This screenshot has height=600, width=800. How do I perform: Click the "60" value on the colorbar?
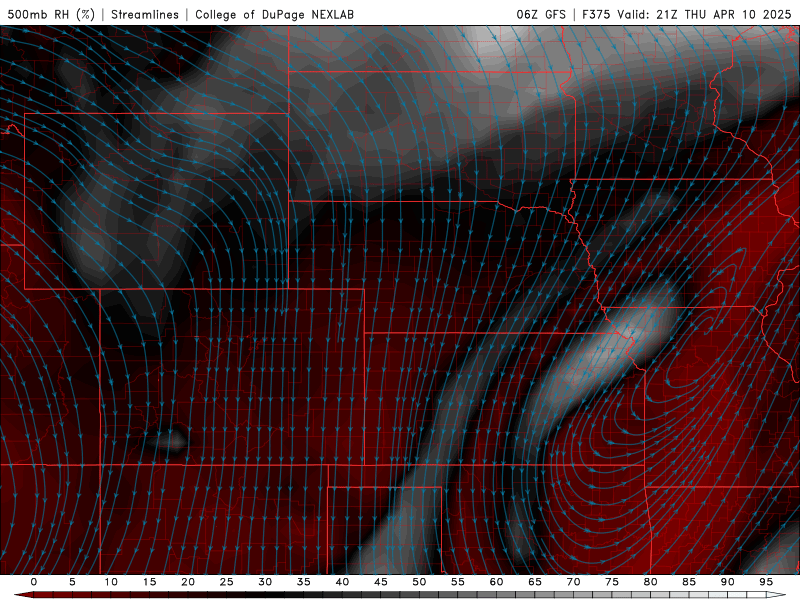pos(496,582)
